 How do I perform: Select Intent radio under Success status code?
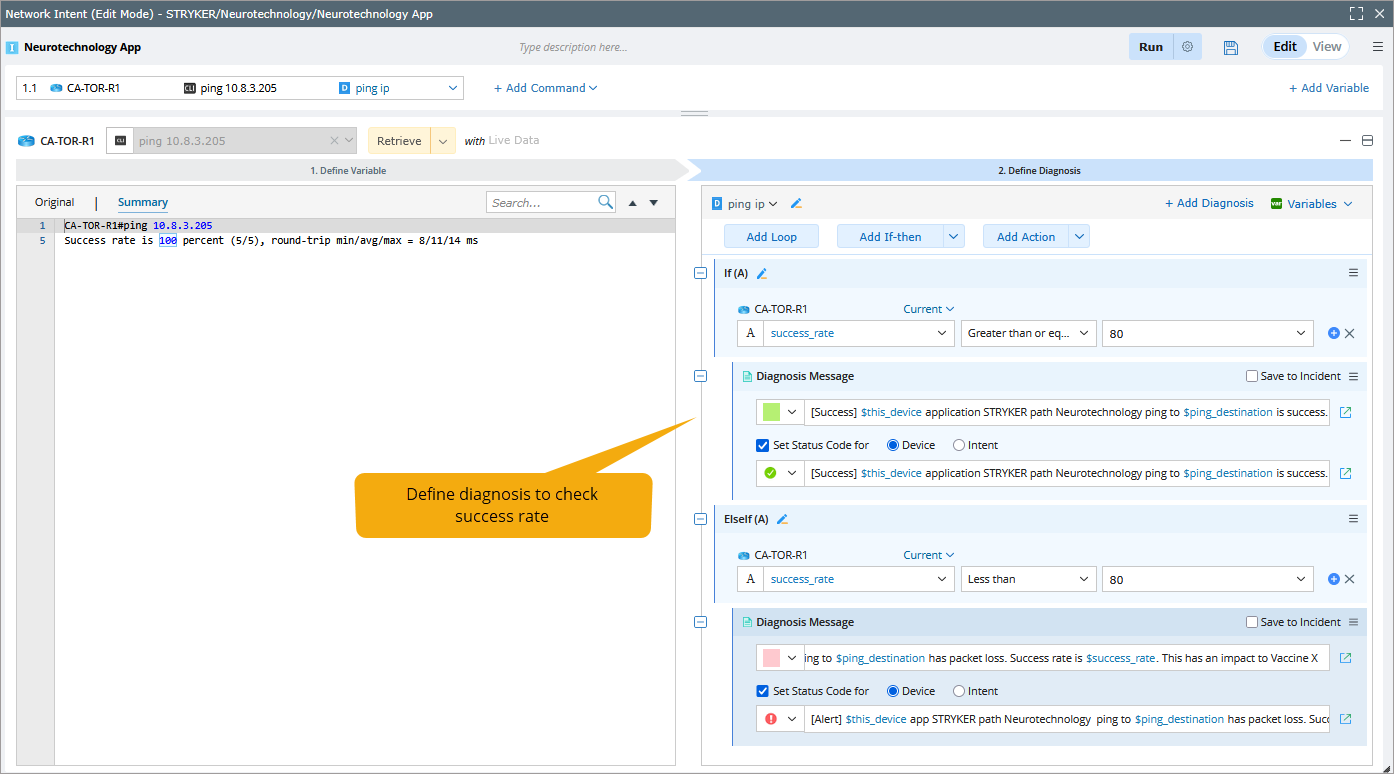point(959,445)
